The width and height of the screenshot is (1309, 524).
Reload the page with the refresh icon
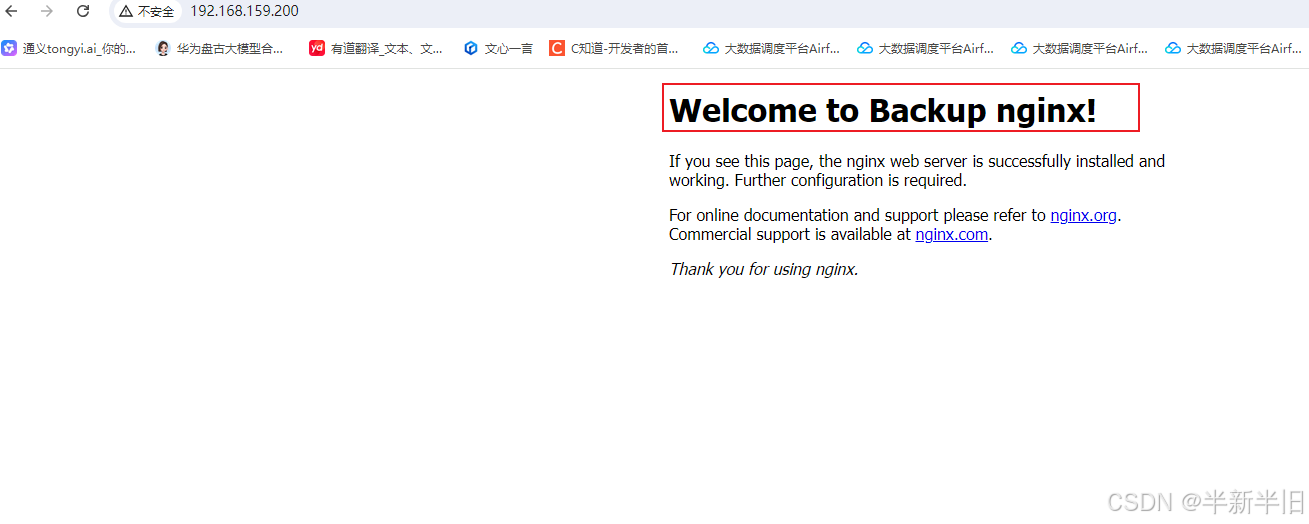point(83,11)
